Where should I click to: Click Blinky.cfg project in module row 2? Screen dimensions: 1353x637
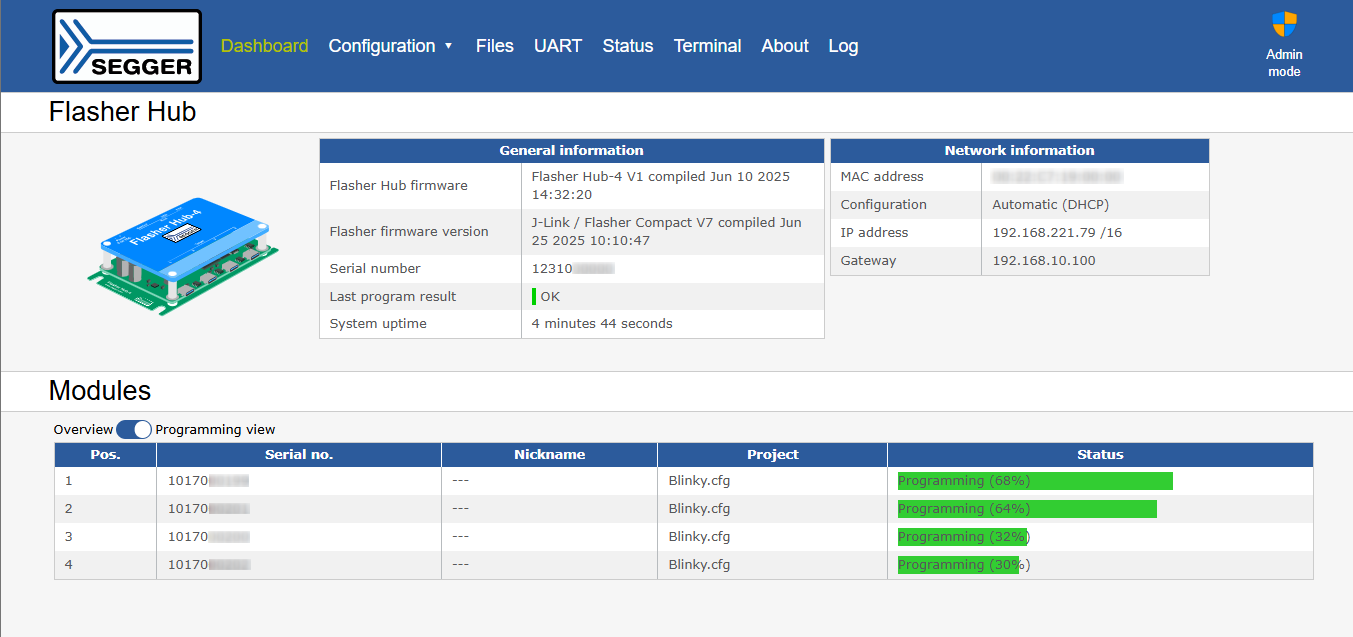(x=699, y=509)
